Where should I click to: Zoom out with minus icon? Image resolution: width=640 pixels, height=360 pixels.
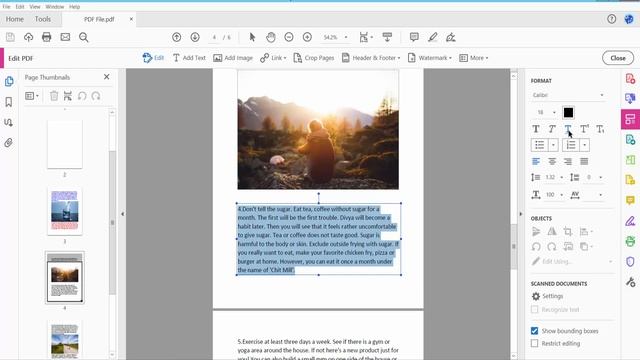tap(289, 37)
